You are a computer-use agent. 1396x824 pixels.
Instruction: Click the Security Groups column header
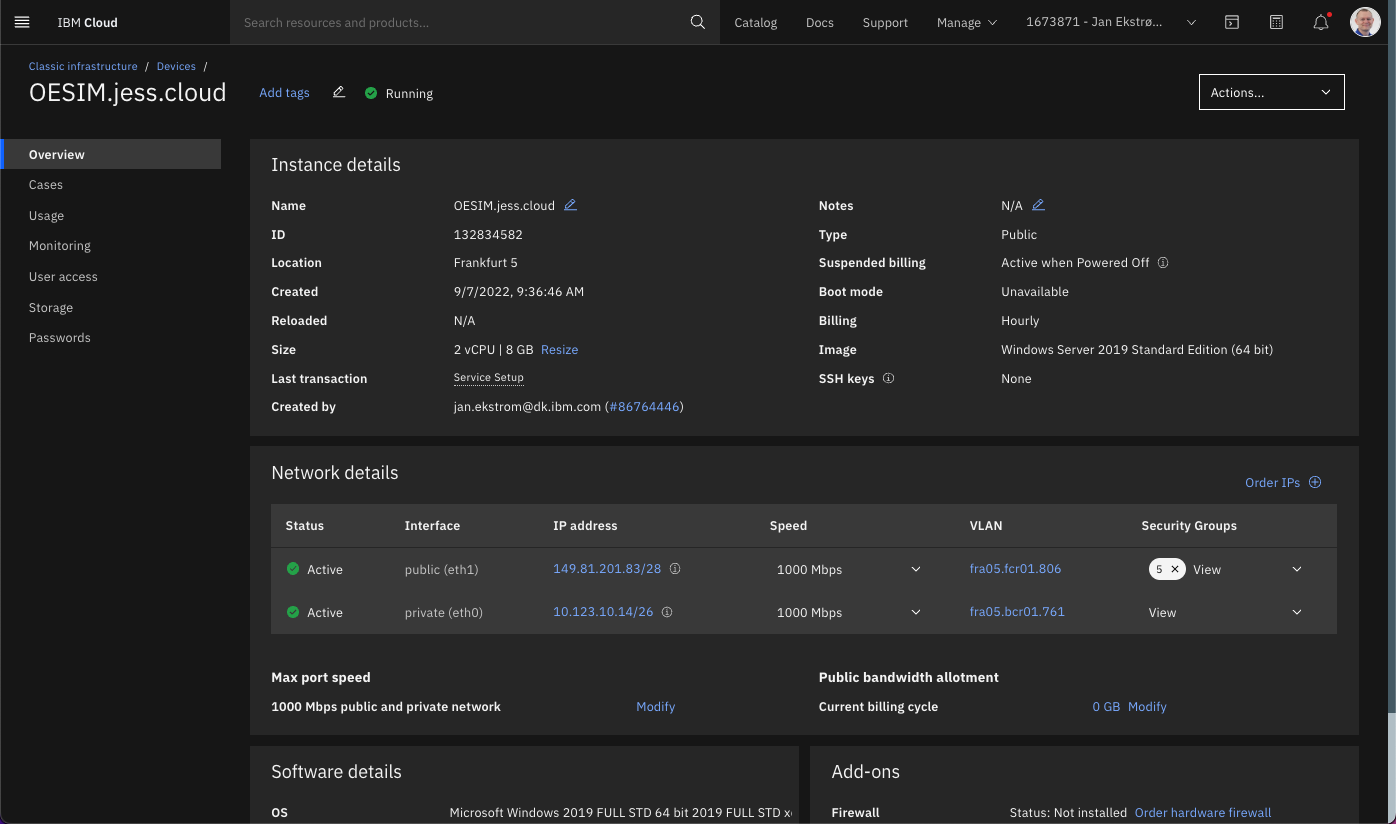pyautogui.click(x=1189, y=525)
